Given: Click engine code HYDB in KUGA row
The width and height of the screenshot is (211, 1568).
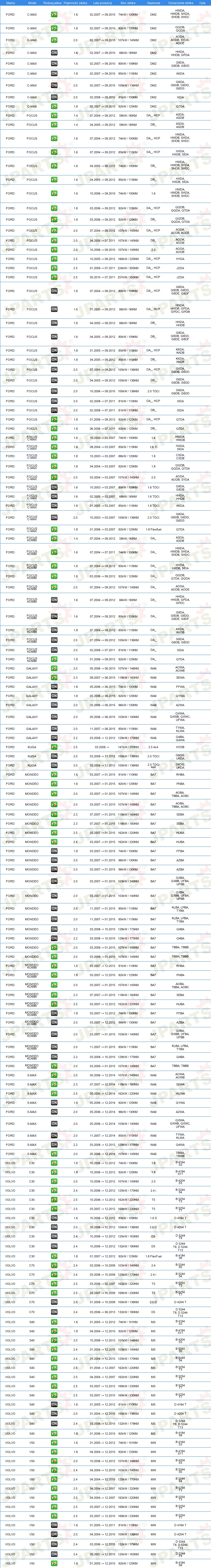Looking at the screenshot, I should (x=180, y=747).
